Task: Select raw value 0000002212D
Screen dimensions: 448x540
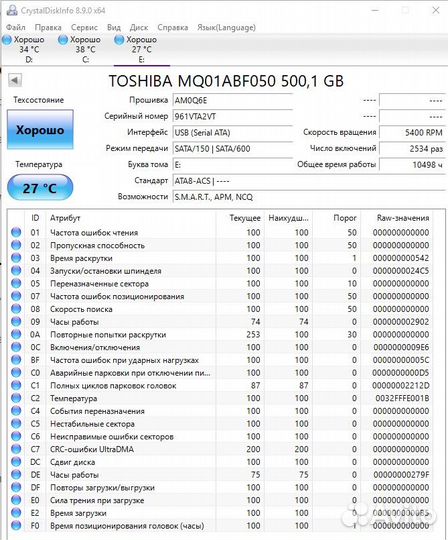Action: [401, 386]
